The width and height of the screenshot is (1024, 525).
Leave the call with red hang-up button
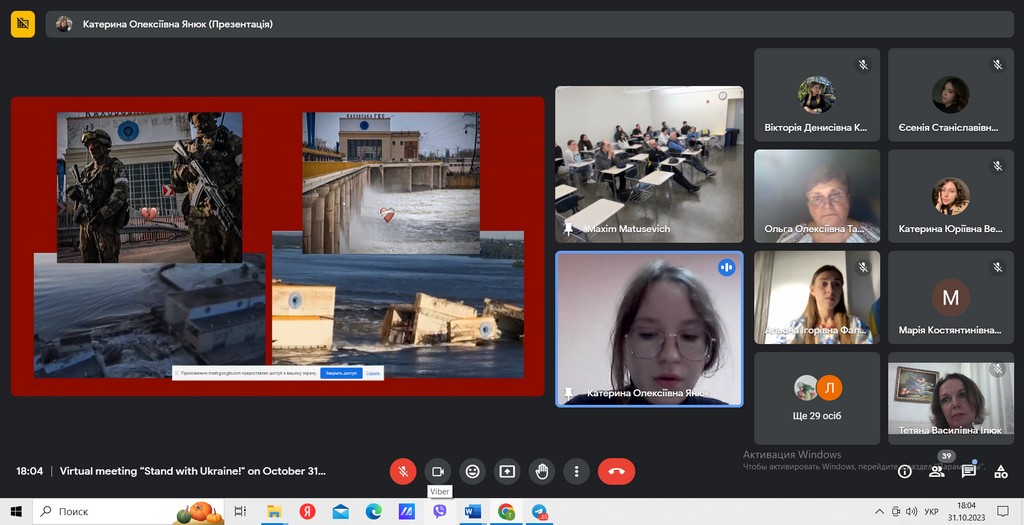click(616, 471)
